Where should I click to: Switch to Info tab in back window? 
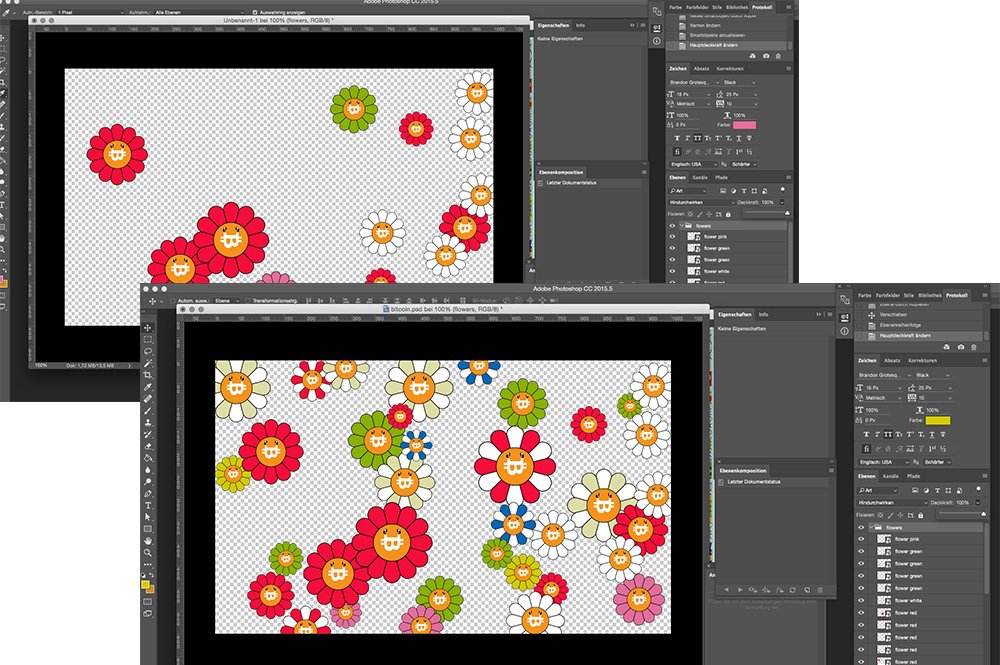click(x=580, y=26)
